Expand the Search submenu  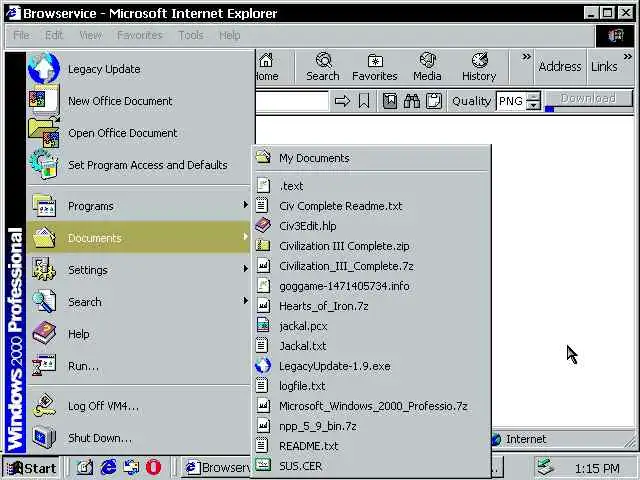(138, 301)
